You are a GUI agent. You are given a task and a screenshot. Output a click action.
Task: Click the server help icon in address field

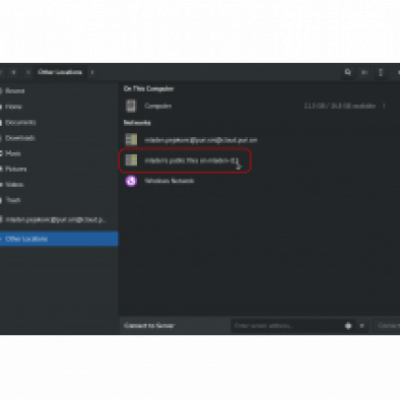click(x=348, y=326)
